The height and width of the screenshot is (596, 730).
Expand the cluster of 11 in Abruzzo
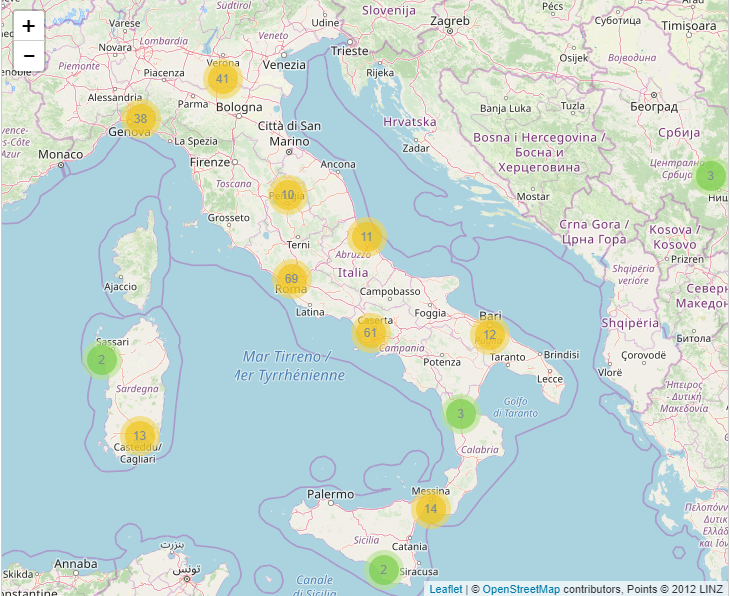point(366,237)
